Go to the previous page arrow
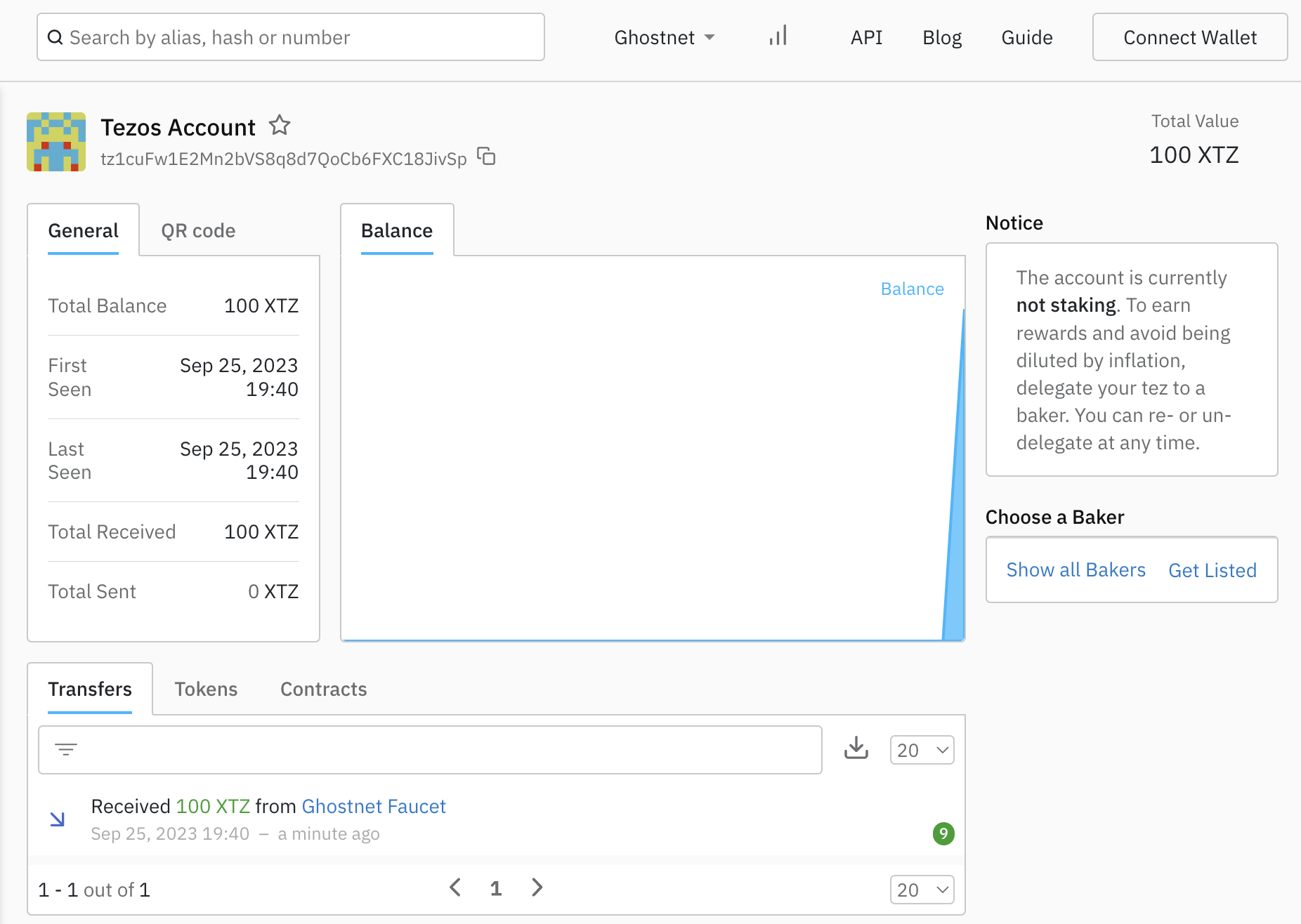The image size is (1301, 924). coord(455,887)
